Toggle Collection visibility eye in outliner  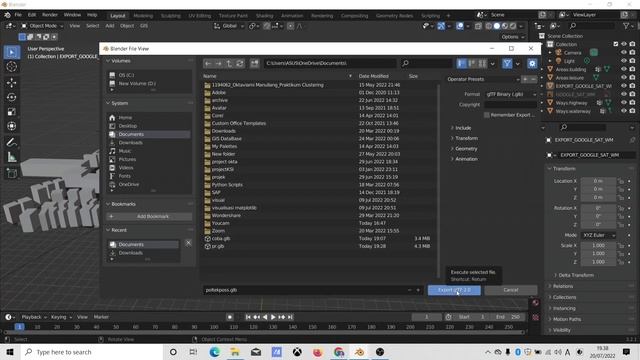coord(624,44)
